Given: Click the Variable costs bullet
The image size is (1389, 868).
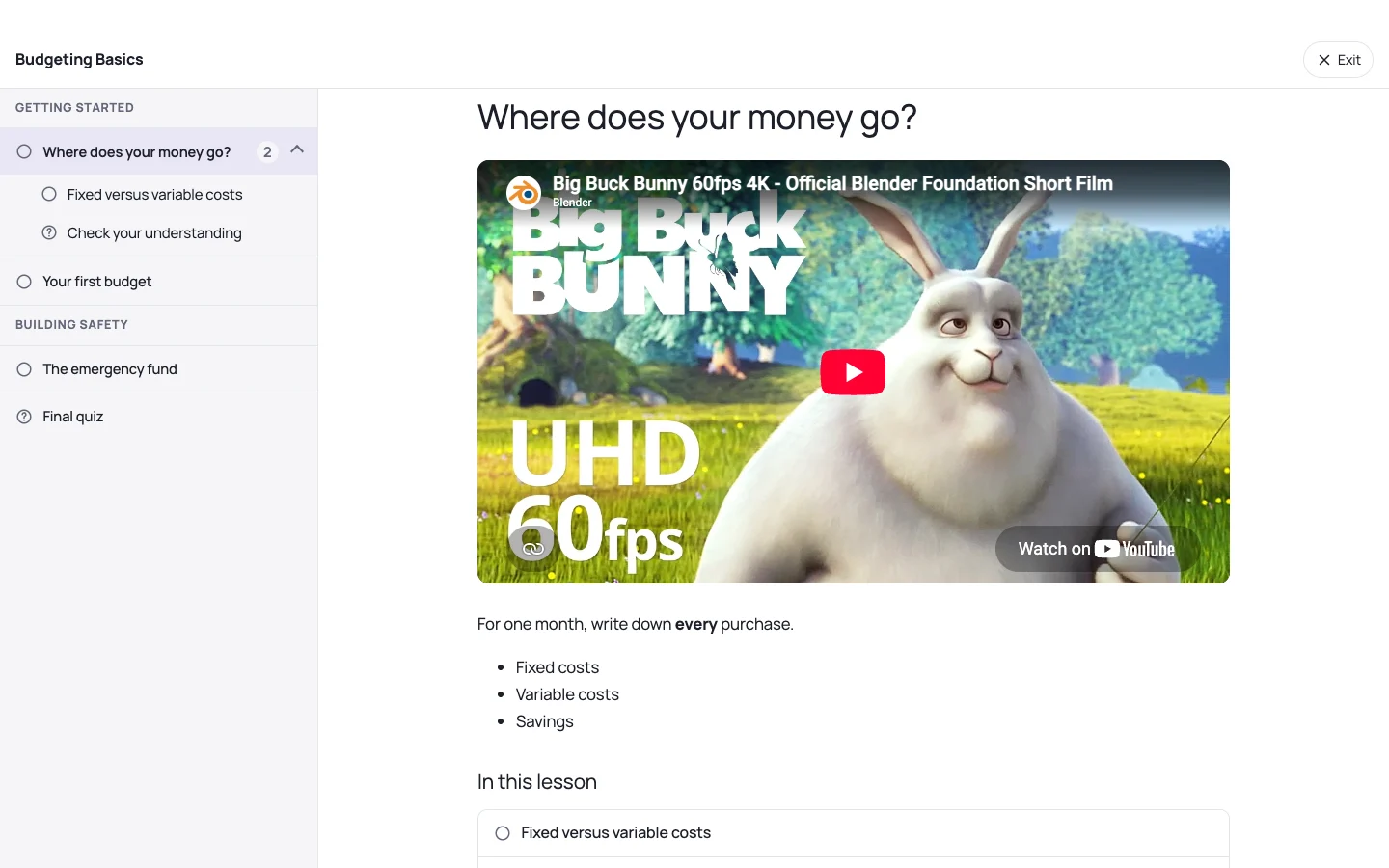Looking at the screenshot, I should [567, 694].
